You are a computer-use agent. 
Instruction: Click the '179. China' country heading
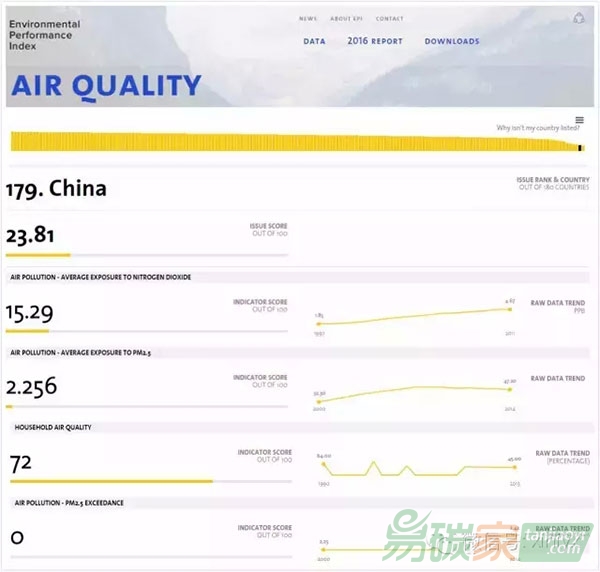pos(57,189)
